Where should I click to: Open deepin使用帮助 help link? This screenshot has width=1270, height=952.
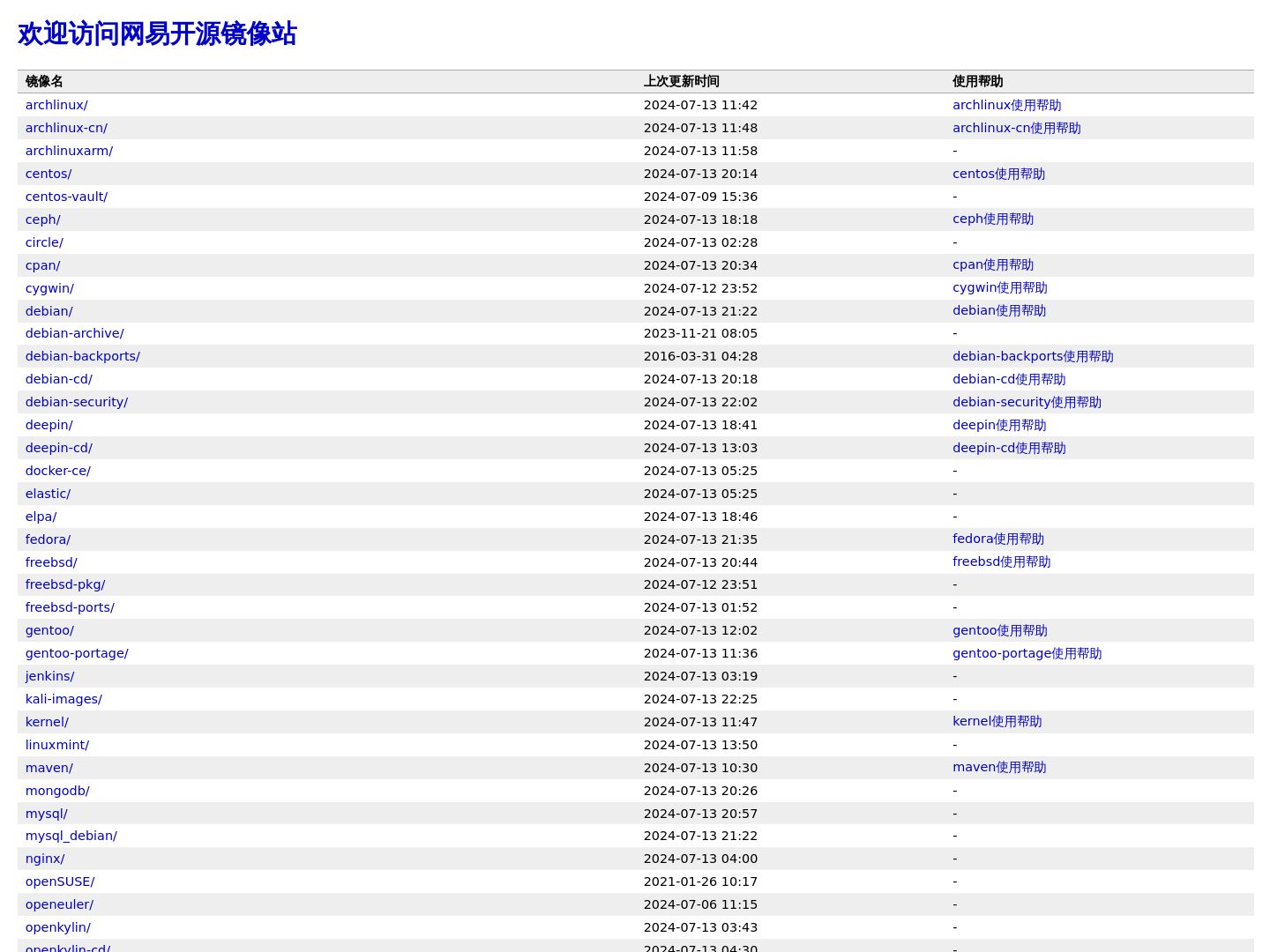point(999,425)
